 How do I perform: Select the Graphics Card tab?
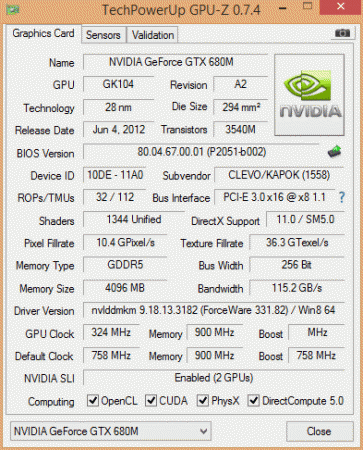[x=43, y=33]
